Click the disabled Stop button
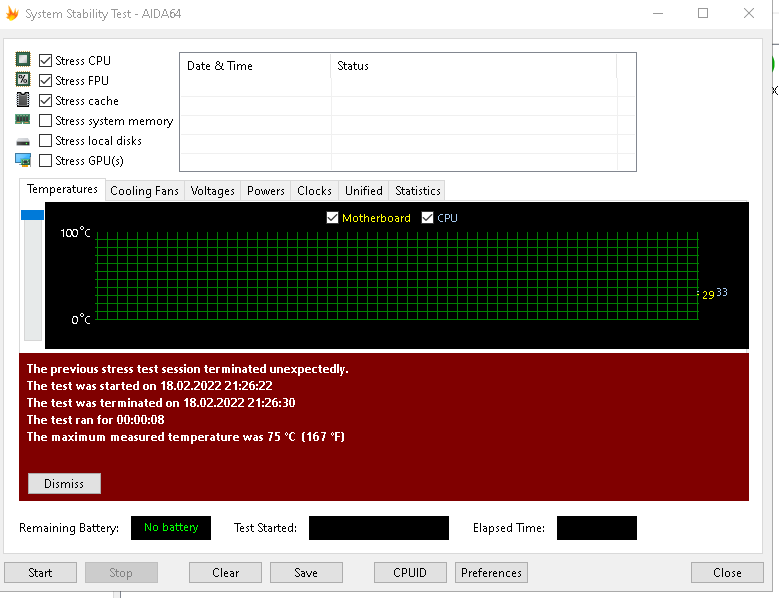This screenshot has height=598, width=779. click(121, 573)
